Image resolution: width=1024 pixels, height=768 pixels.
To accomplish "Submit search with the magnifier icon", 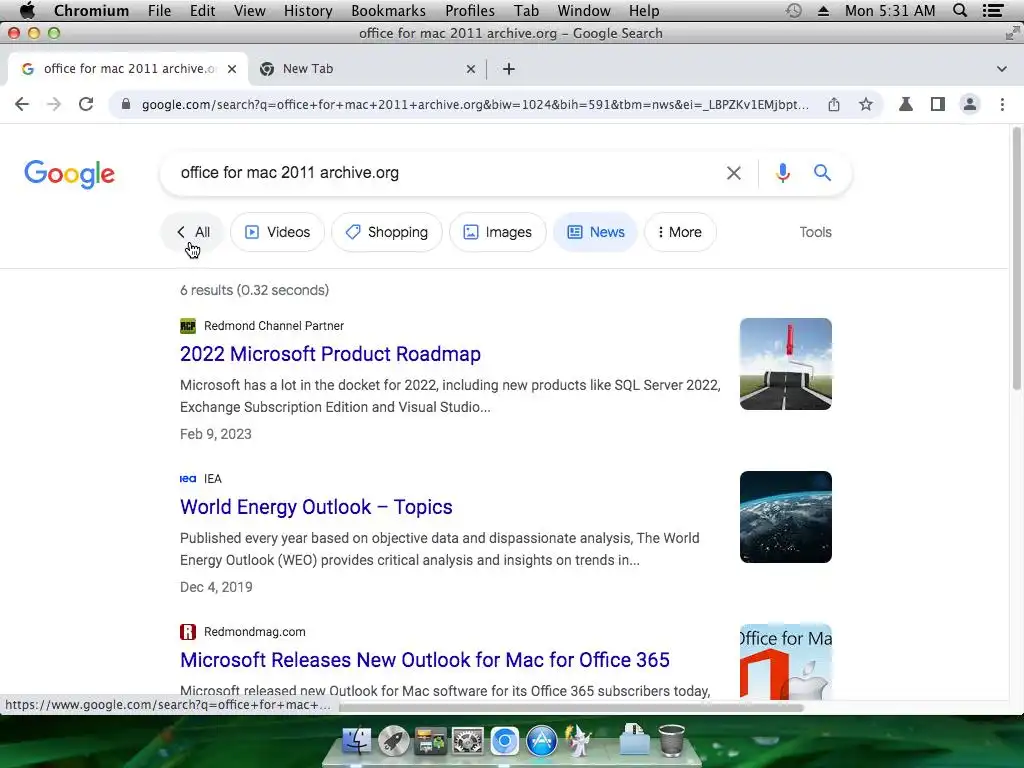I will pyautogui.click(x=822, y=173).
